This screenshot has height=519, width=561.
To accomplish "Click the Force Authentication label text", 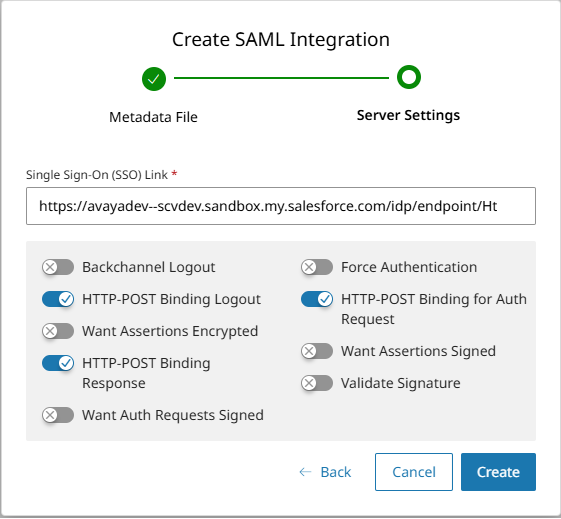I will 409,267.
